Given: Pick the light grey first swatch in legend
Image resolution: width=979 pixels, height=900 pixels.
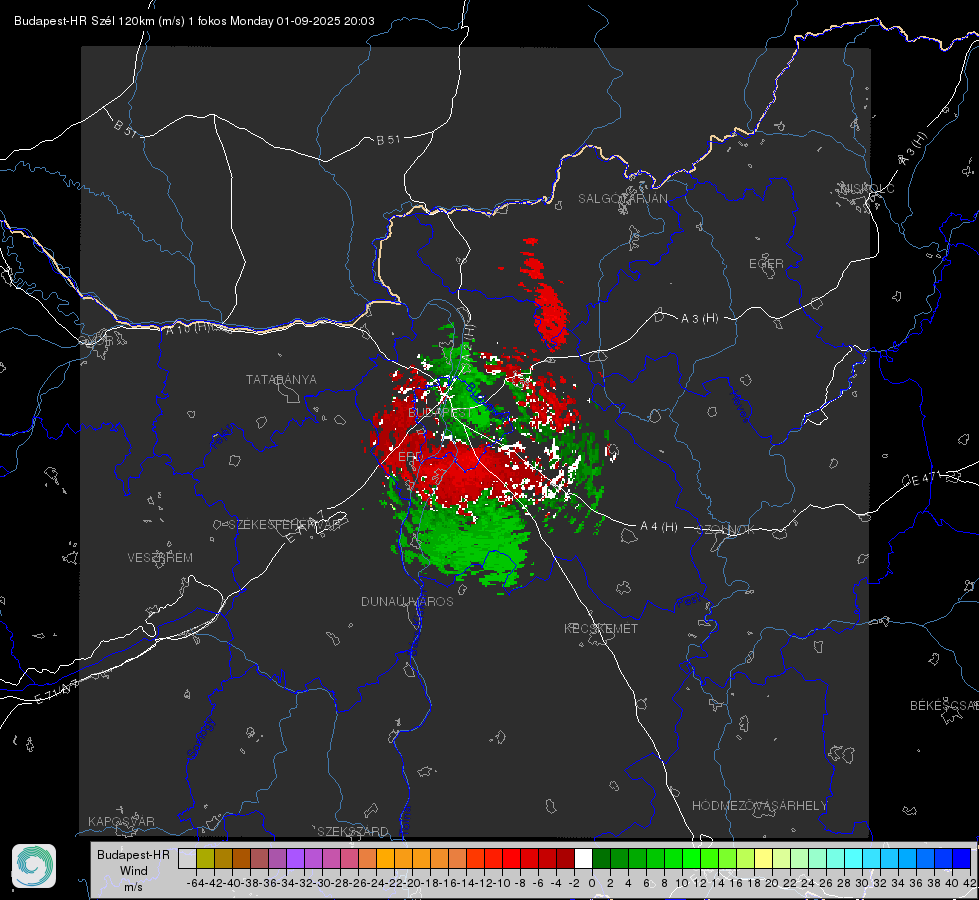Looking at the screenshot, I should pos(187,858).
